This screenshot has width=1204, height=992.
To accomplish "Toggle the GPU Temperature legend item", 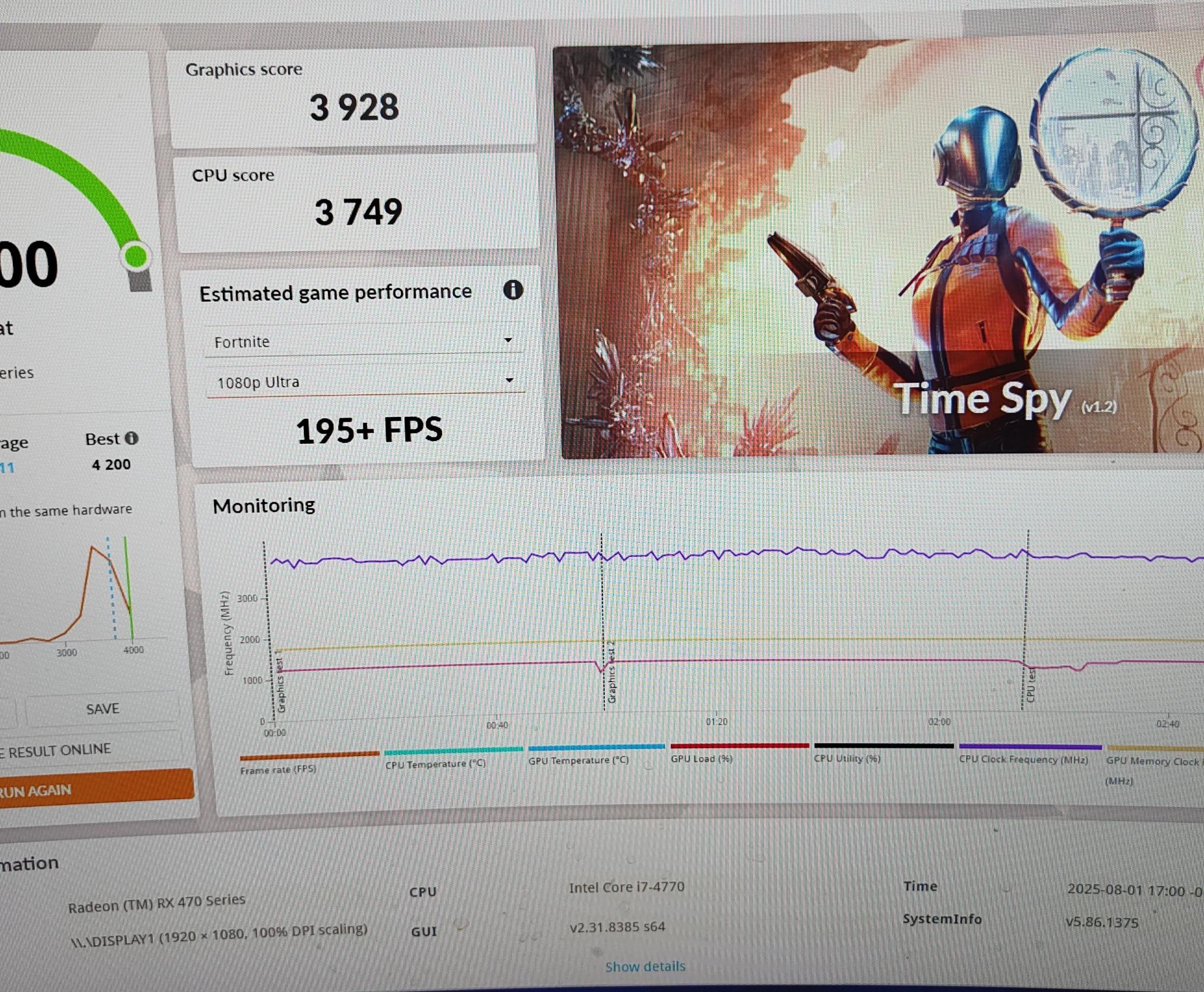I will pyautogui.click(x=596, y=754).
